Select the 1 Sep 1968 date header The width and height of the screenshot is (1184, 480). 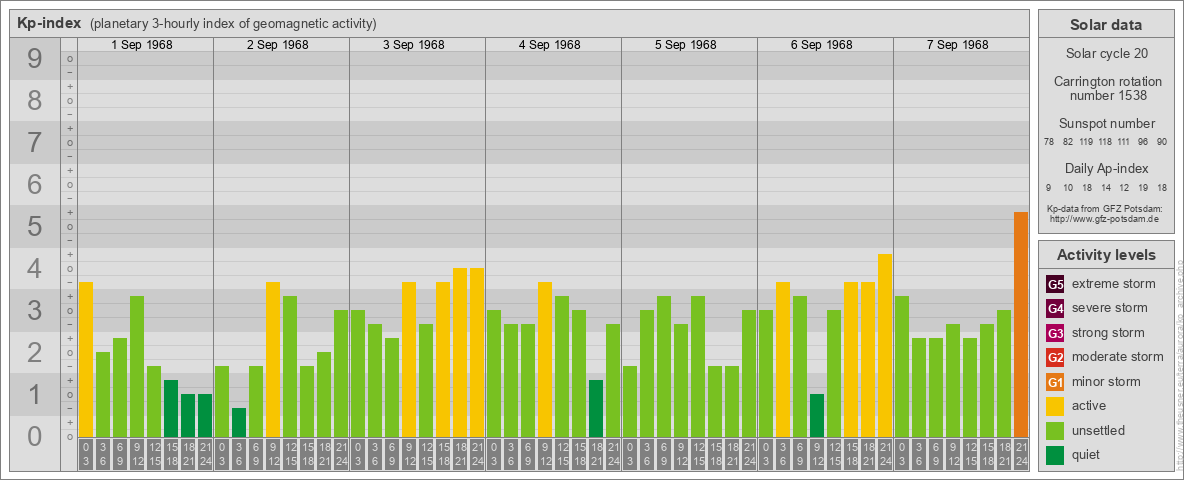click(x=142, y=45)
